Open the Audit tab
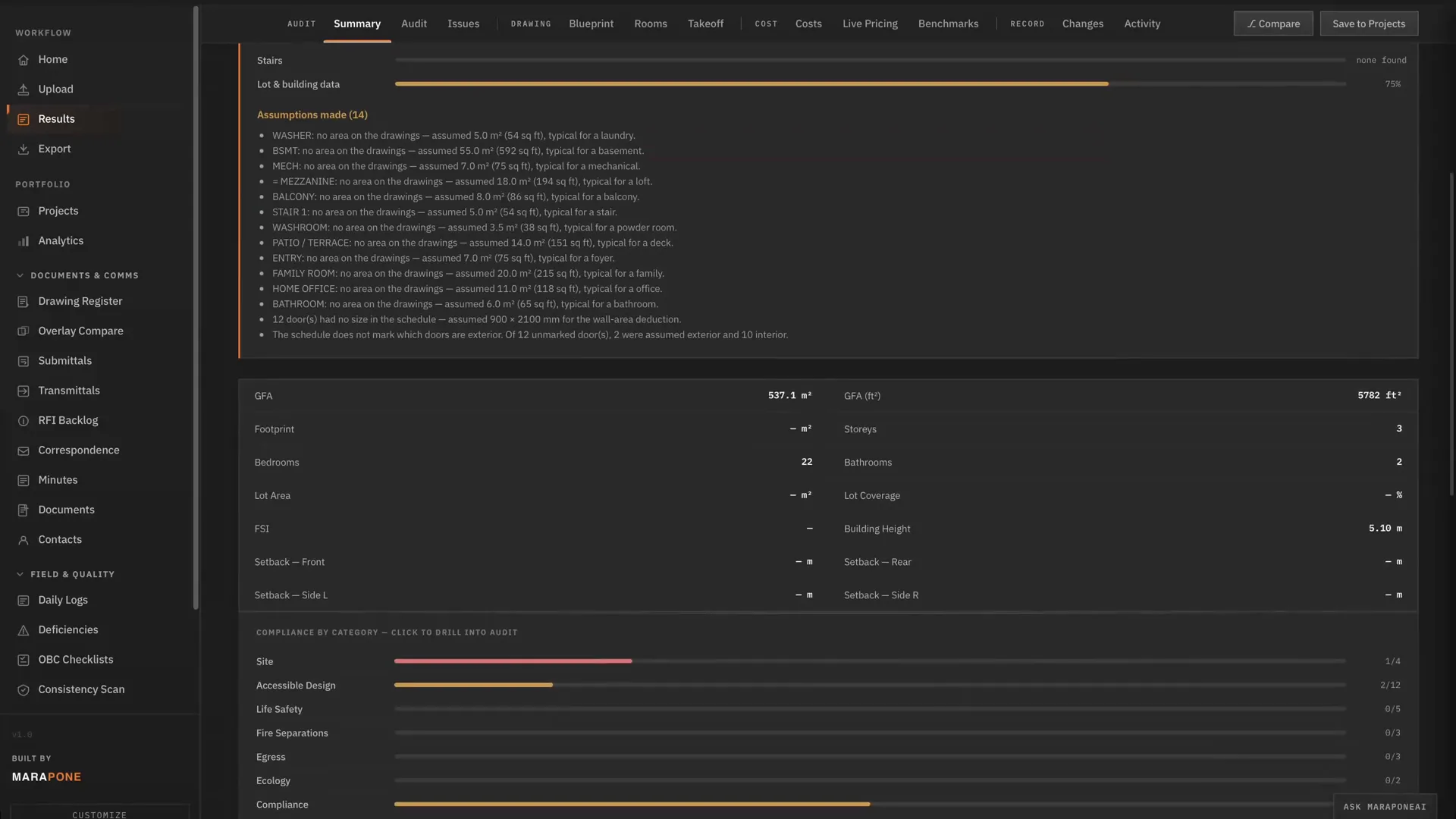The image size is (1456, 819). [414, 24]
